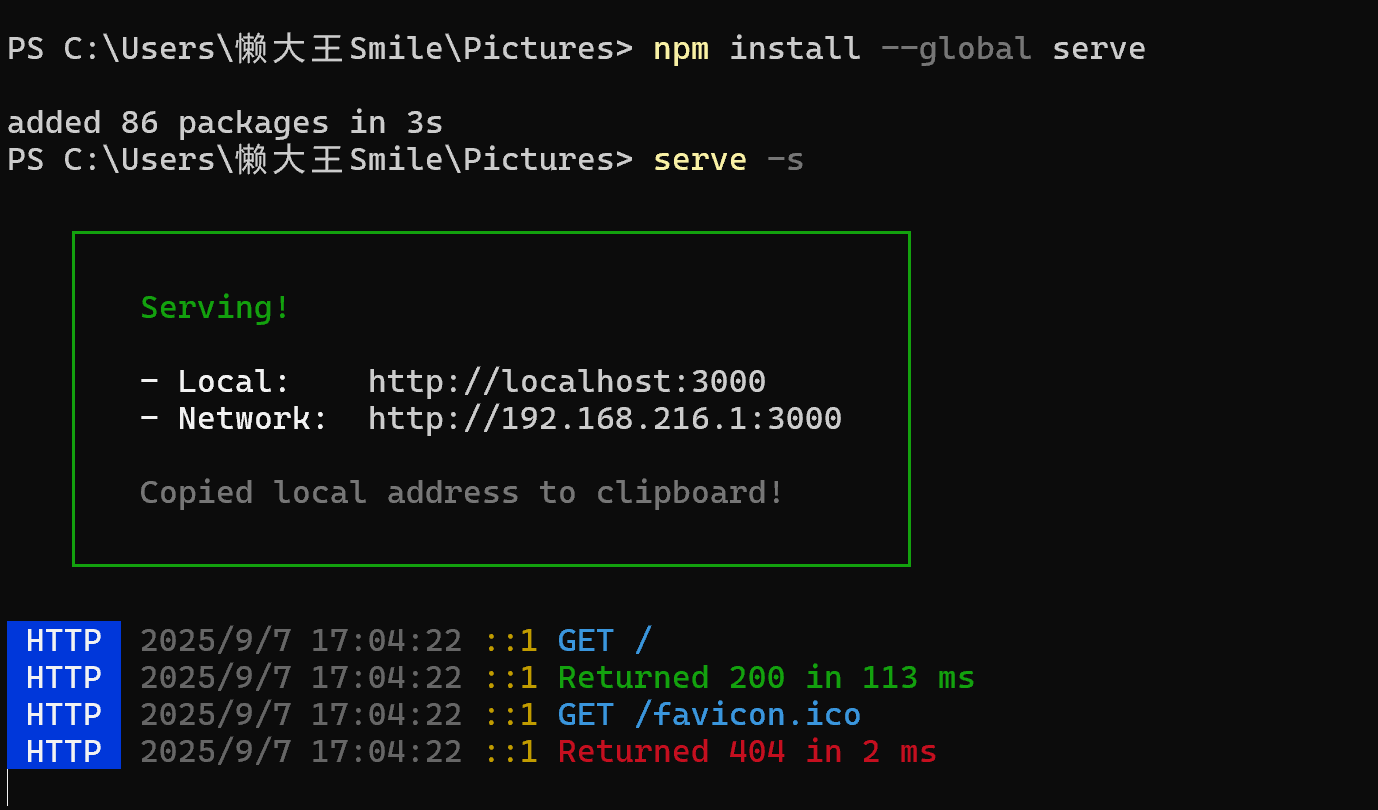Screen dimensions: 1378x810
Task: Open the http://localhost:3000 local link
Action: pyautogui.click(x=566, y=382)
